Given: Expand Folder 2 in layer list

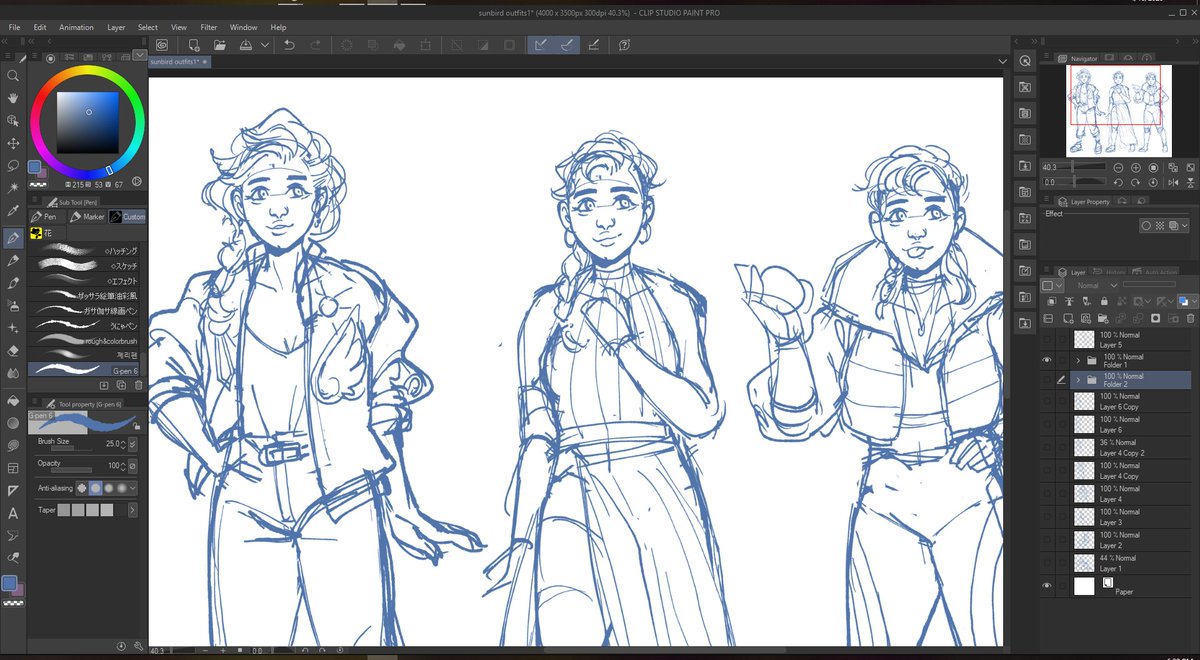Looking at the screenshot, I should tap(1078, 380).
